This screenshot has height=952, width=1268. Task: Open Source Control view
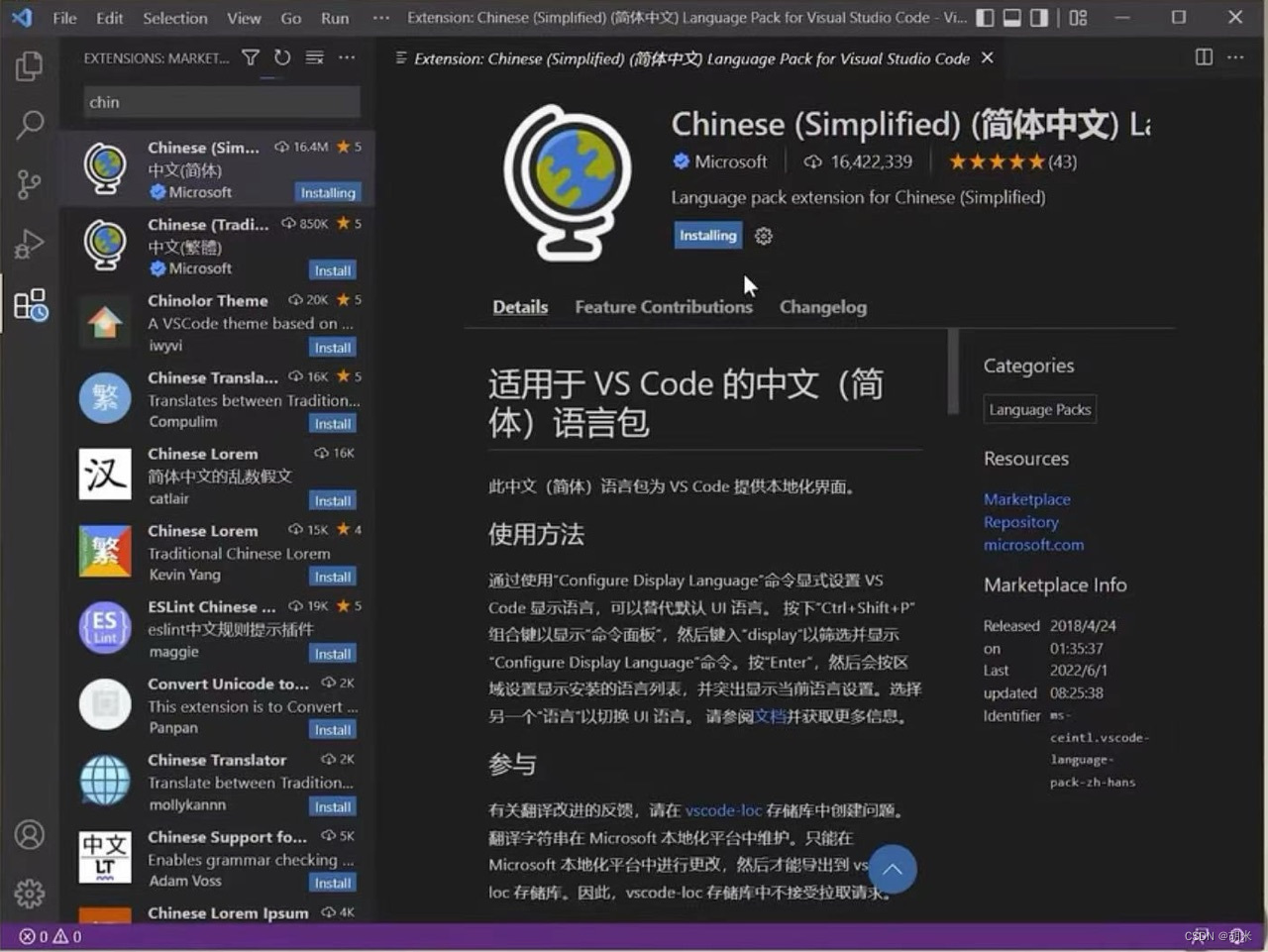(30, 184)
